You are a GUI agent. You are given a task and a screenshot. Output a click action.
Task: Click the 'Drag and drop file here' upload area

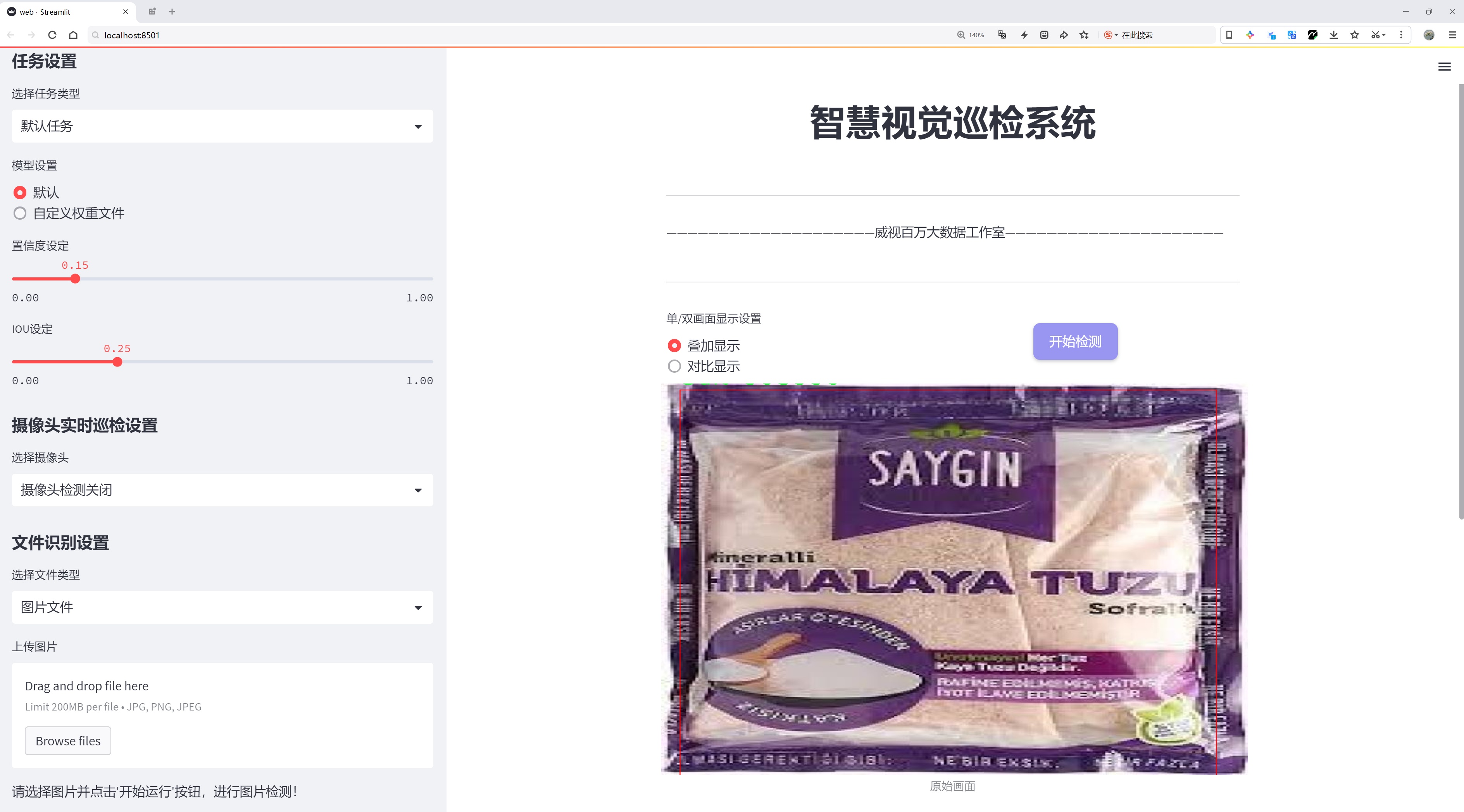click(222, 716)
